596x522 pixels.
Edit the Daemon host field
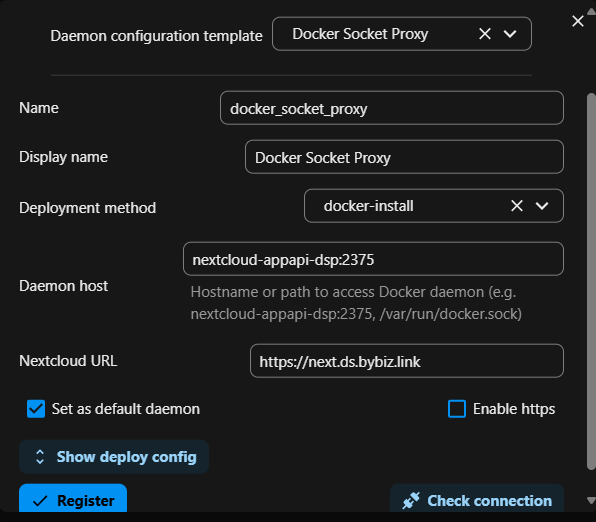pos(373,259)
